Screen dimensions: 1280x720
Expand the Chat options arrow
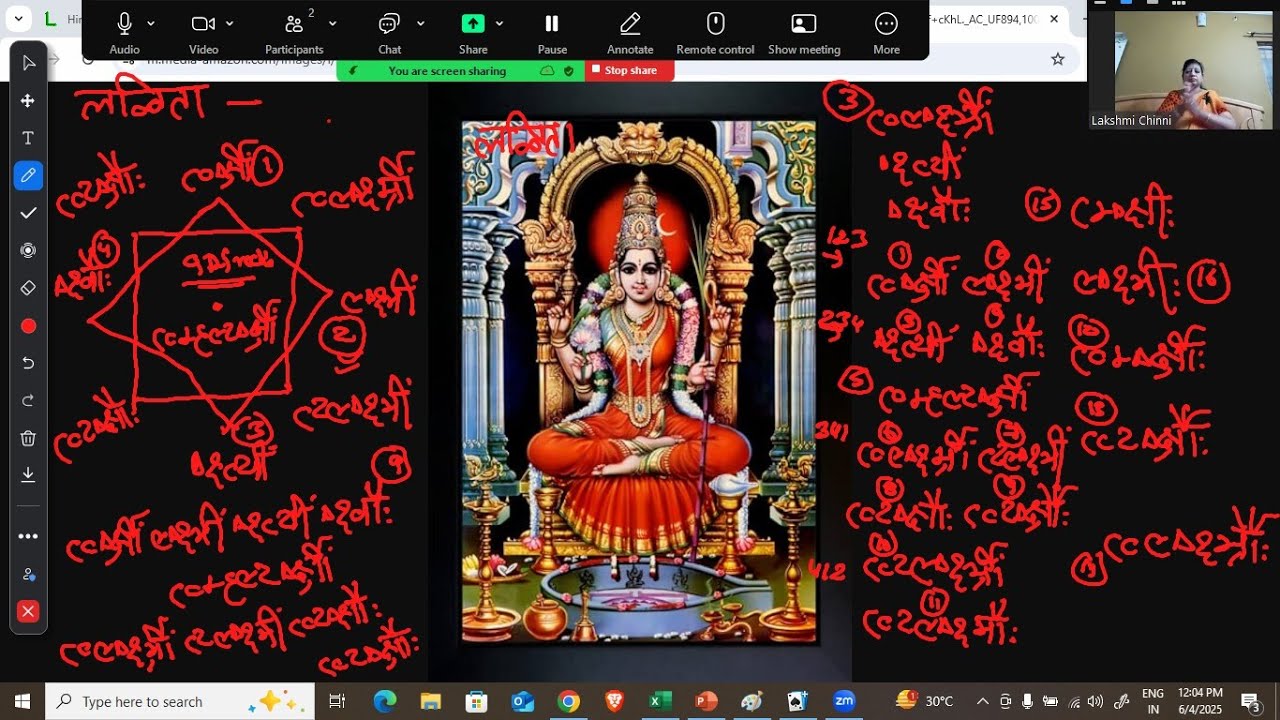coord(420,23)
